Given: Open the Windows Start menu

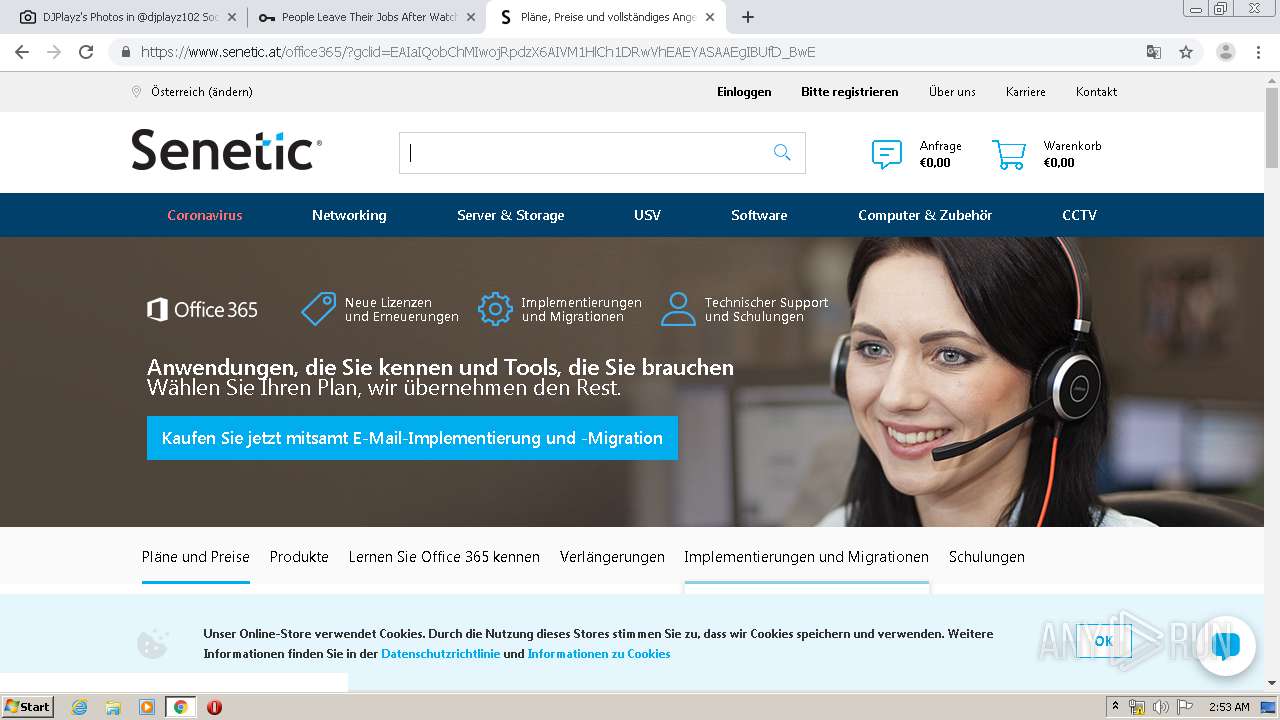Looking at the screenshot, I should tap(28, 707).
